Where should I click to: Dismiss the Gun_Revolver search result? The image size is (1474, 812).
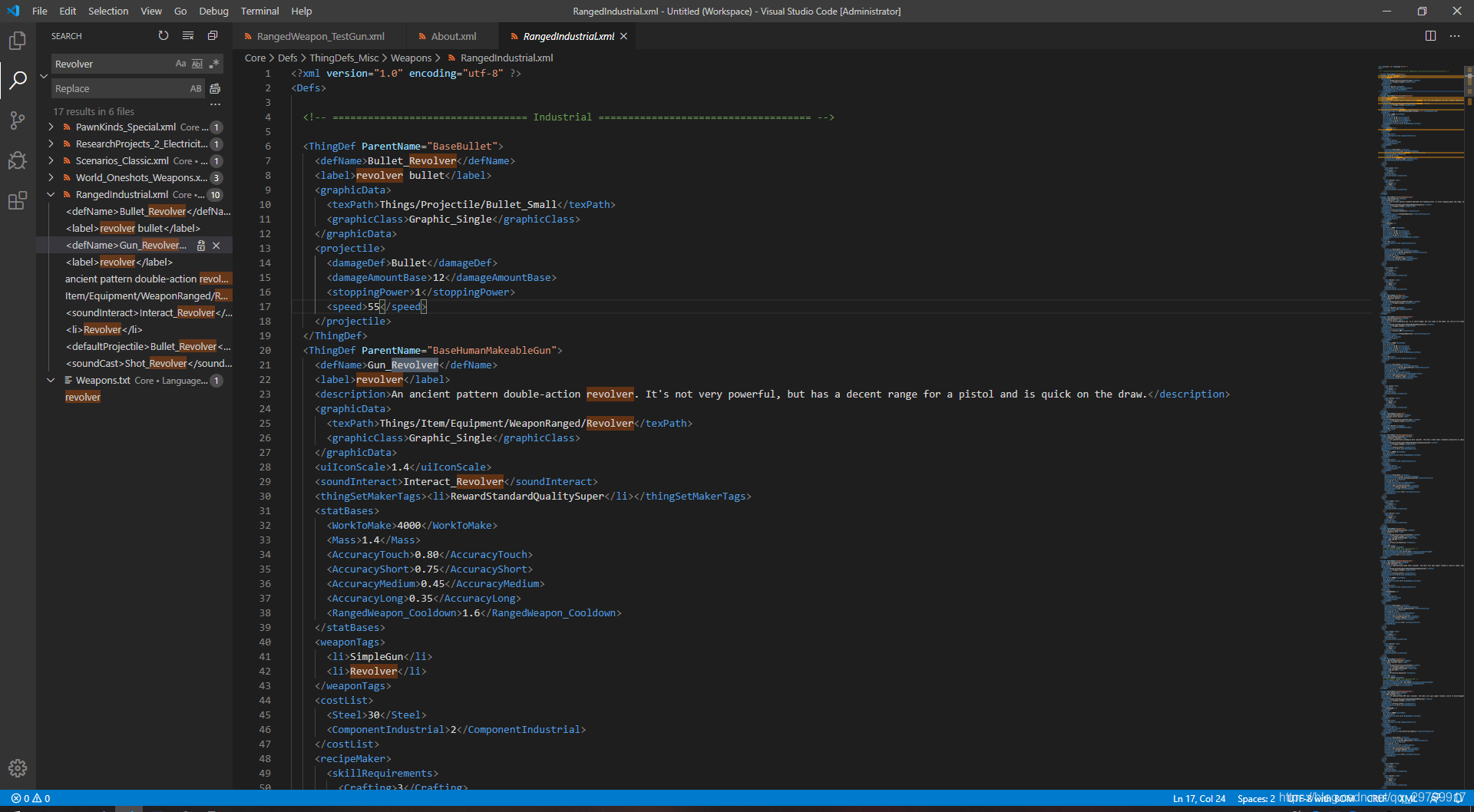coord(216,246)
